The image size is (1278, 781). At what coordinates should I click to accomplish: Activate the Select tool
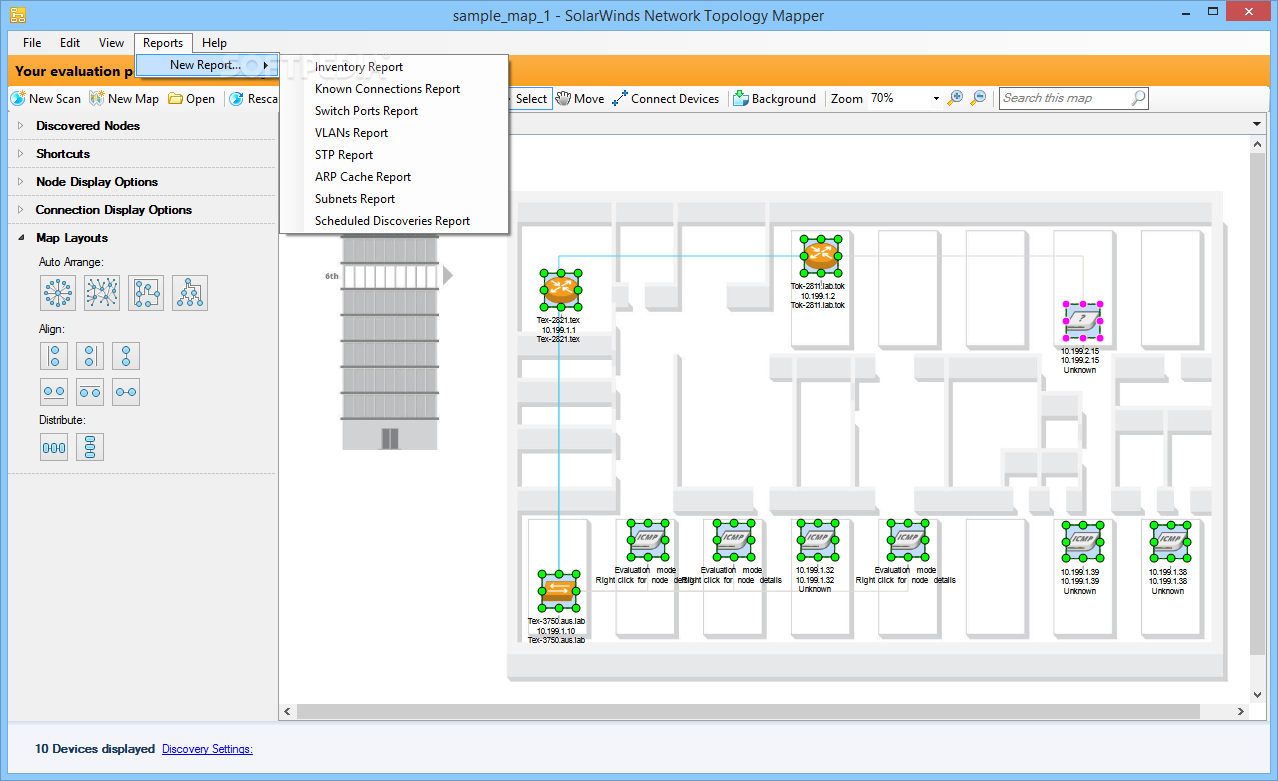click(530, 98)
